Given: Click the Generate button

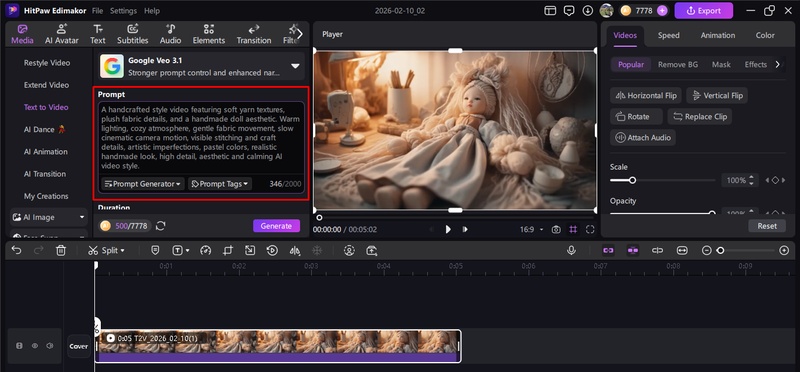Looking at the screenshot, I should pos(276,226).
